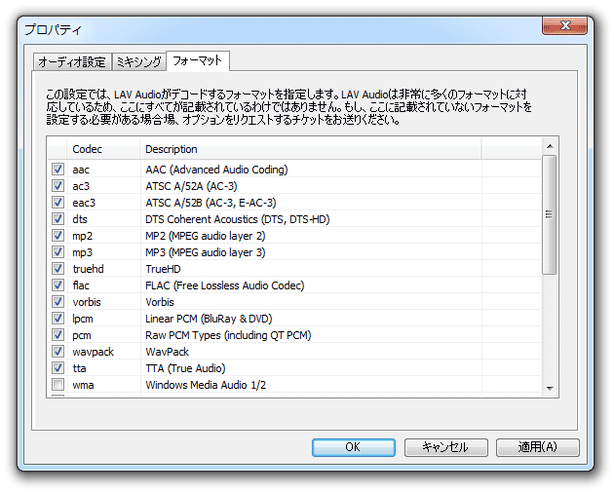The height and width of the screenshot is (493, 614).
Task: Select 'Windows Media Audio 1/2' description
Action: tap(206, 385)
